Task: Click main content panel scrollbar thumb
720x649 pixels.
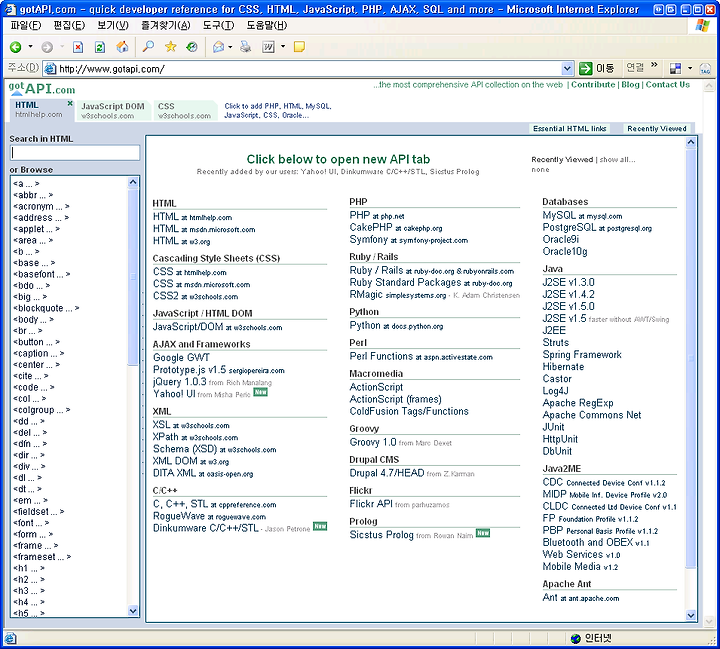Action: click(691, 358)
